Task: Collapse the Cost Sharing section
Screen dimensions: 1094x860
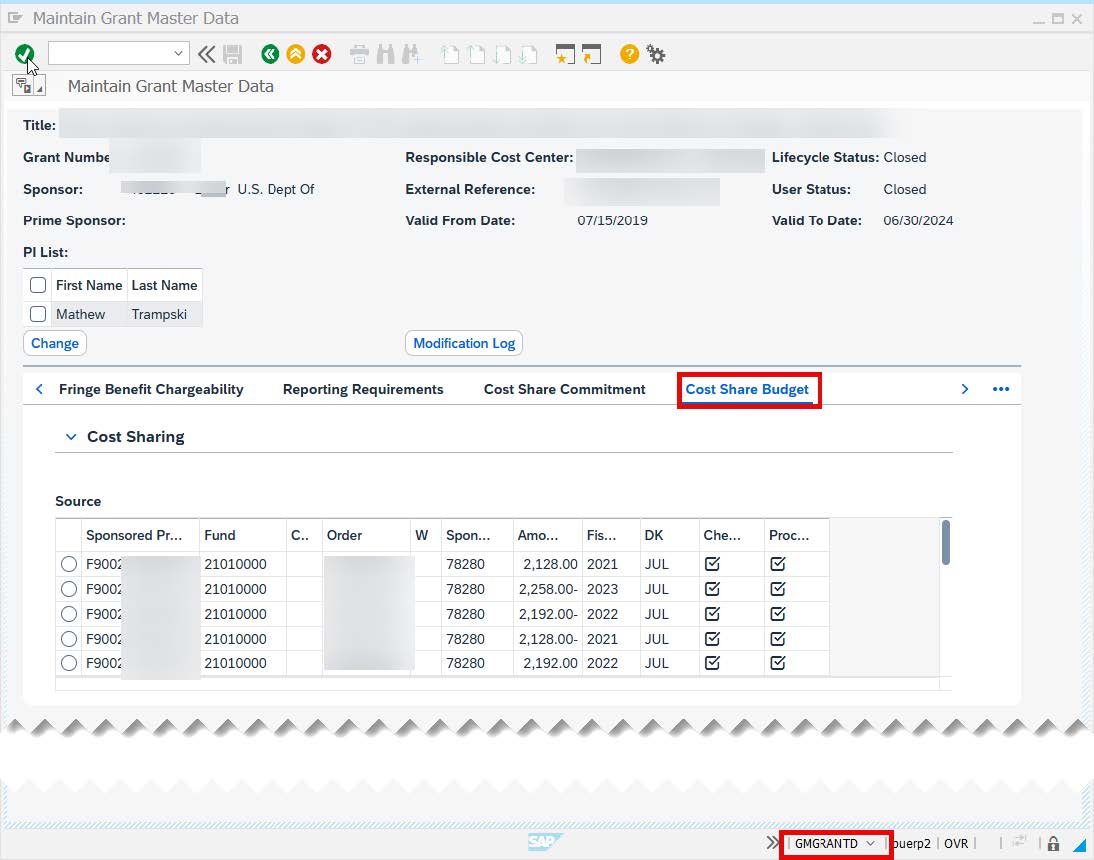Action: pos(70,437)
